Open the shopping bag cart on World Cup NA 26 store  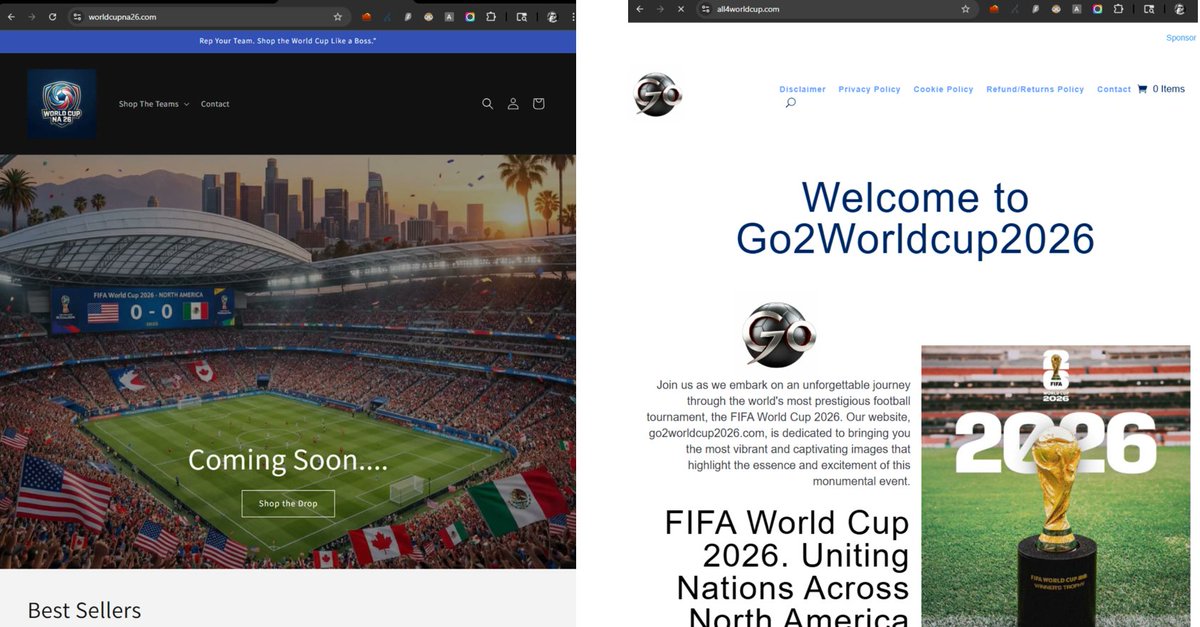[x=538, y=104]
